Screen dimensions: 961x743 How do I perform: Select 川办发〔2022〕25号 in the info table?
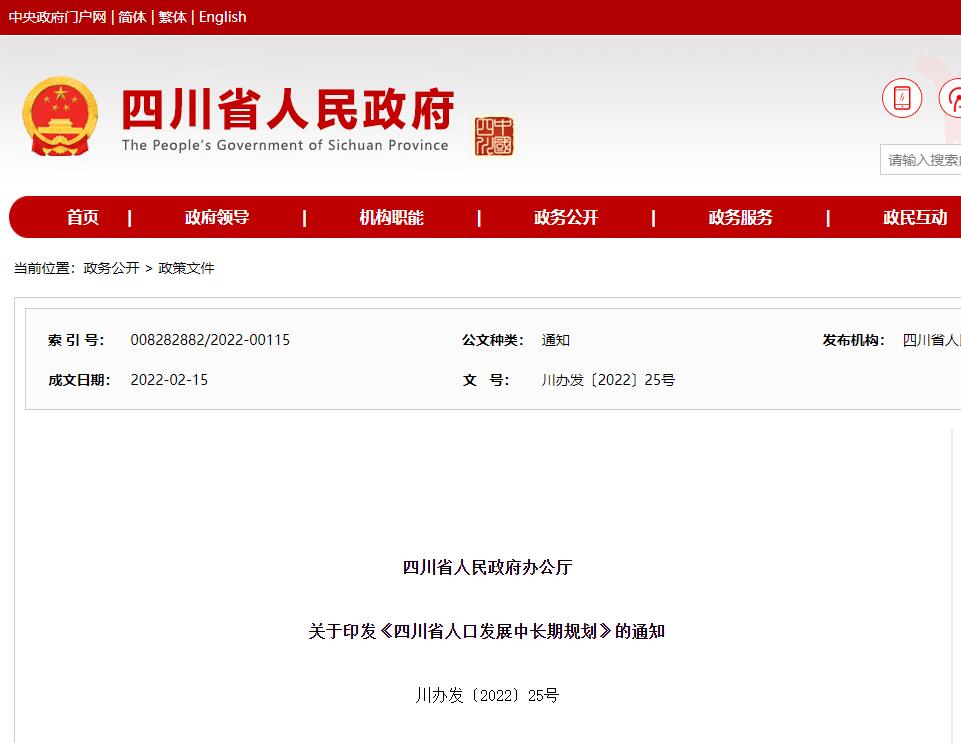click(x=608, y=379)
